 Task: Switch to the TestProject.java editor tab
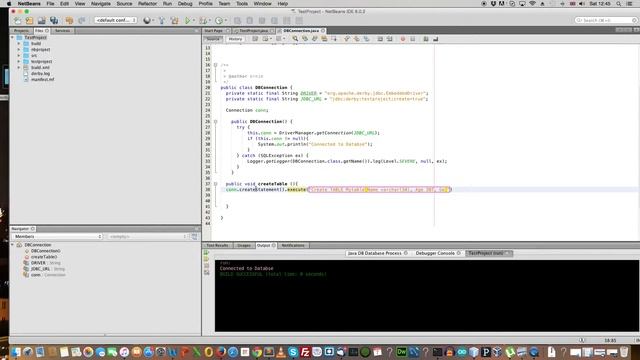point(253,31)
